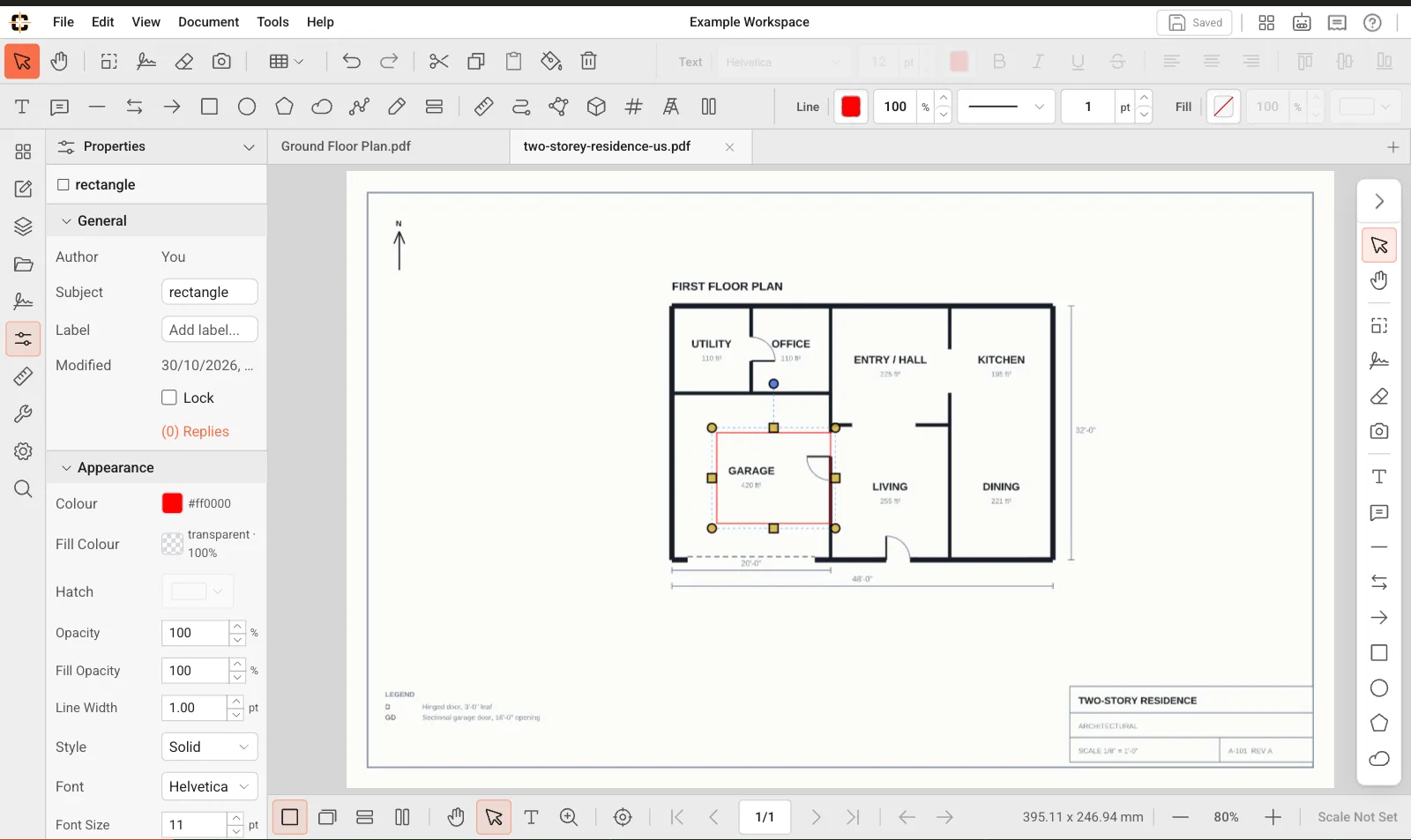This screenshot has height=840, width=1411.
Task: Select the Polyline tool in markup toolbar
Action: [x=359, y=107]
